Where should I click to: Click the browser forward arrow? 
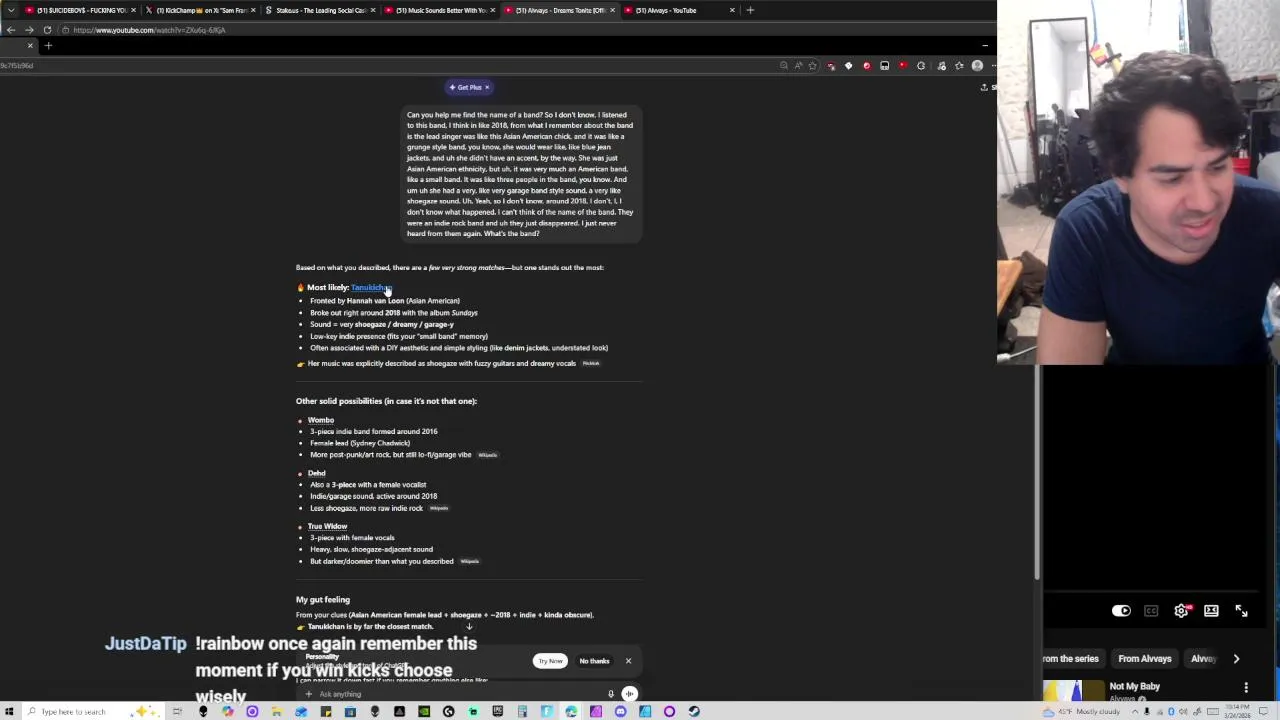(x=29, y=30)
